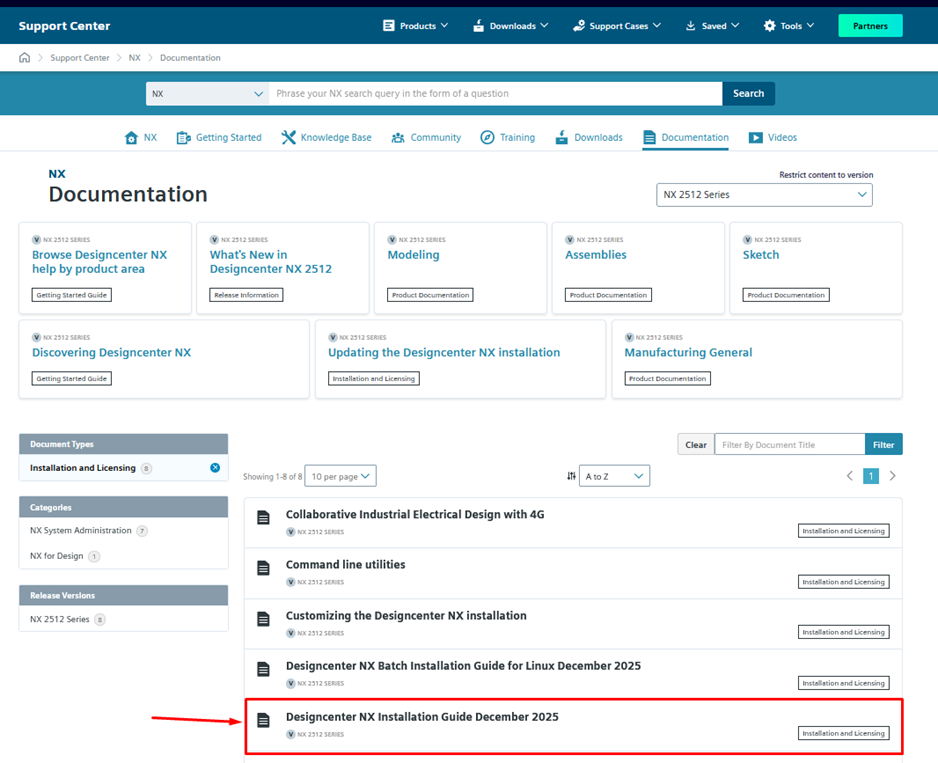Open the 10 per page dropdown
The height and width of the screenshot is (763, 938).
tap(340, 476)
